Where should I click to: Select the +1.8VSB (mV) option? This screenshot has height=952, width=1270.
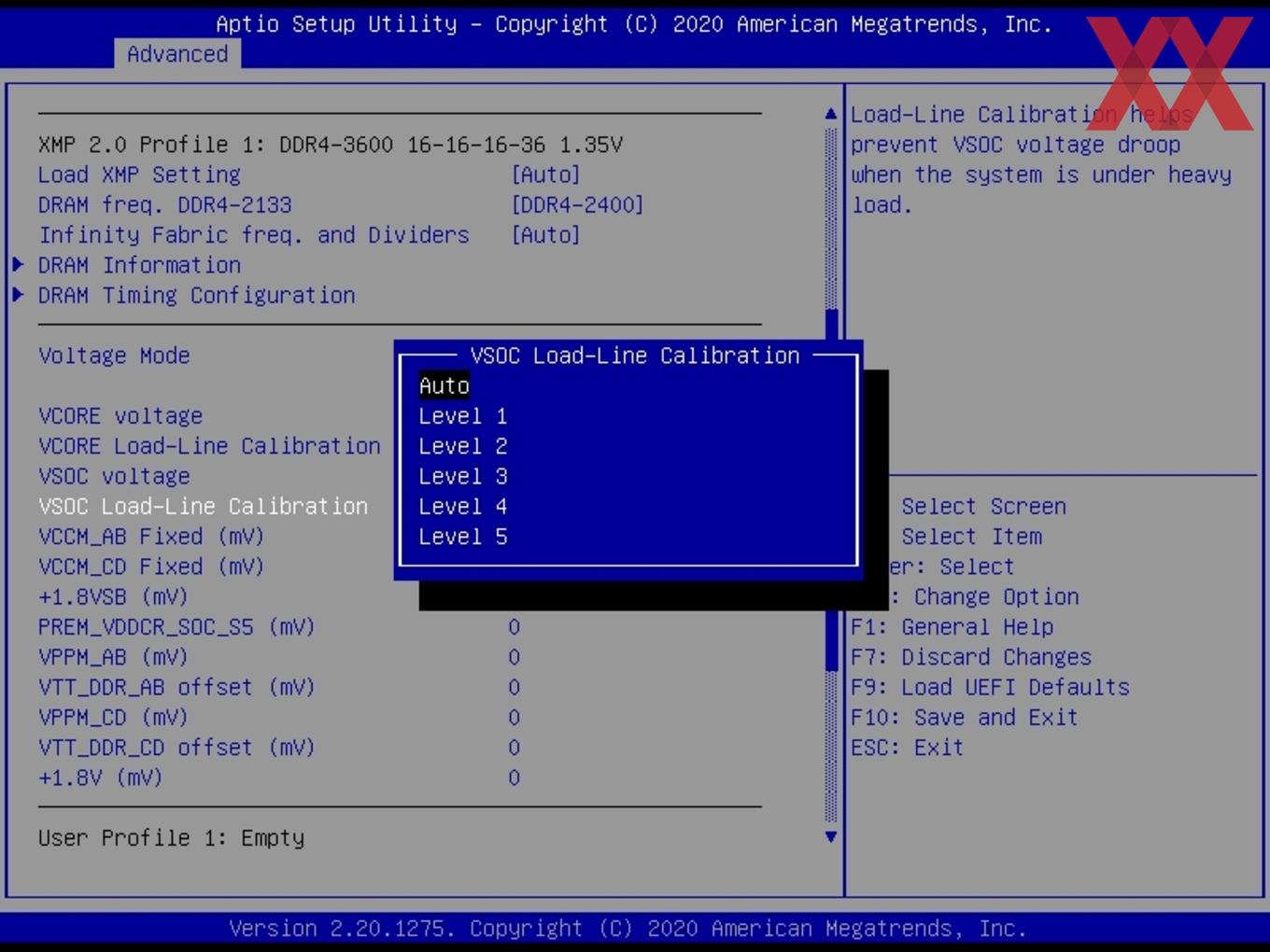click(113, 596)
